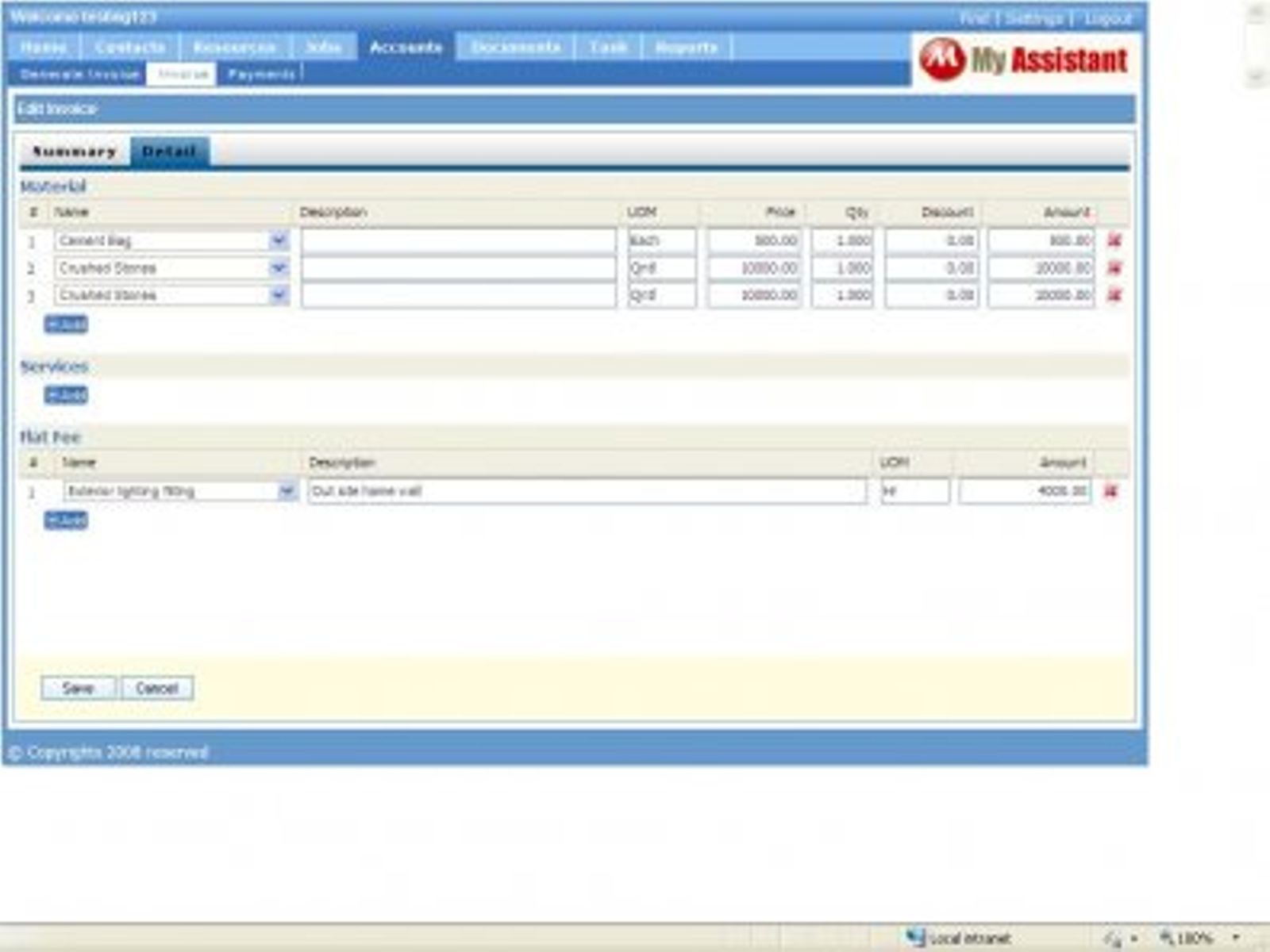Click the quantity field in material row 2
The height and width of the screenshot is (952, 1270).
842,268
